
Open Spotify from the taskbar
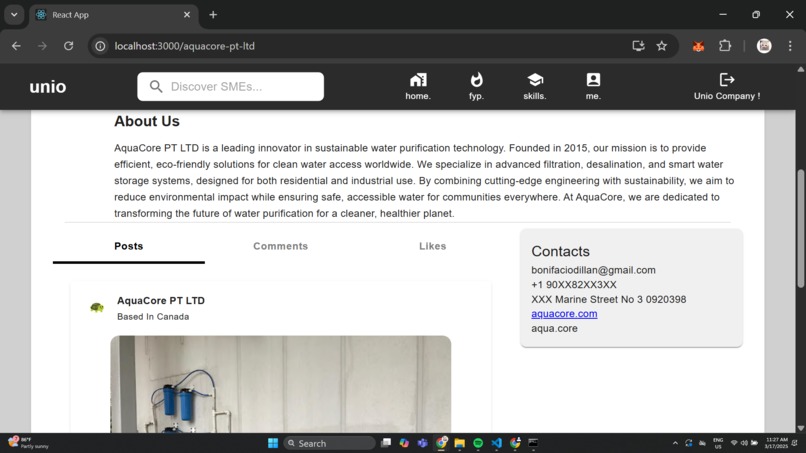click(x=478, y=443)
